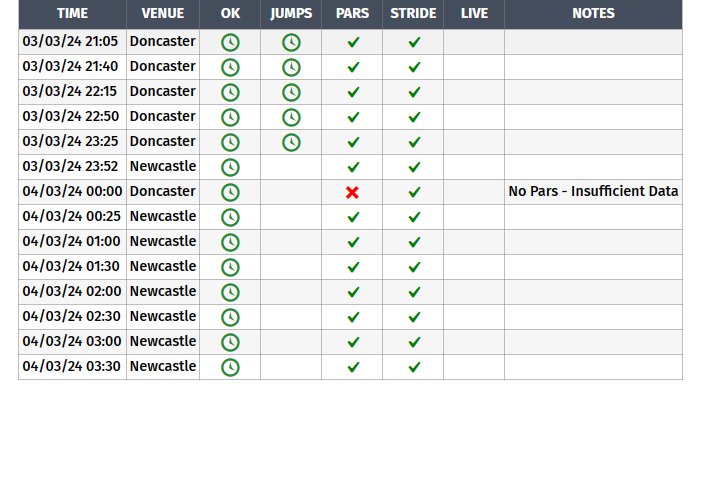Click the Newcastle venue cell at 01:00

pos(163,241)
